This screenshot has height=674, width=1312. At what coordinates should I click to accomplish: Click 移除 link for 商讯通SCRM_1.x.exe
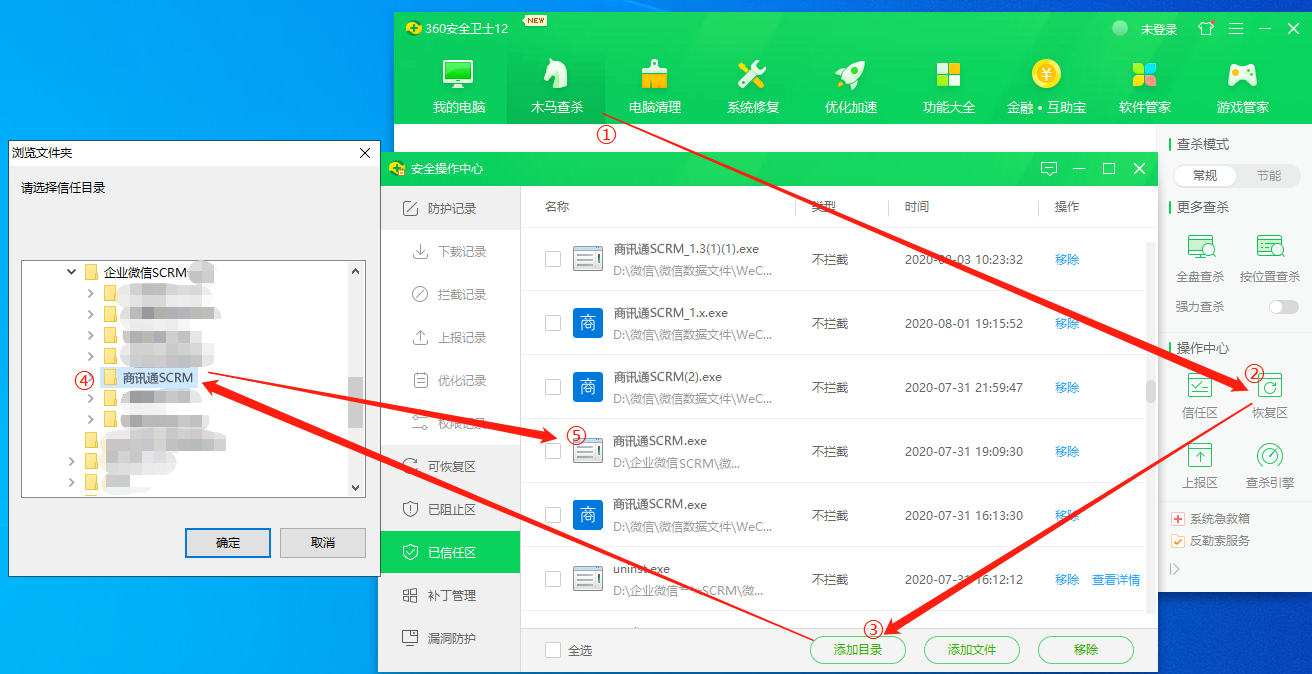pyautogui.click(x=1067, y=323)
